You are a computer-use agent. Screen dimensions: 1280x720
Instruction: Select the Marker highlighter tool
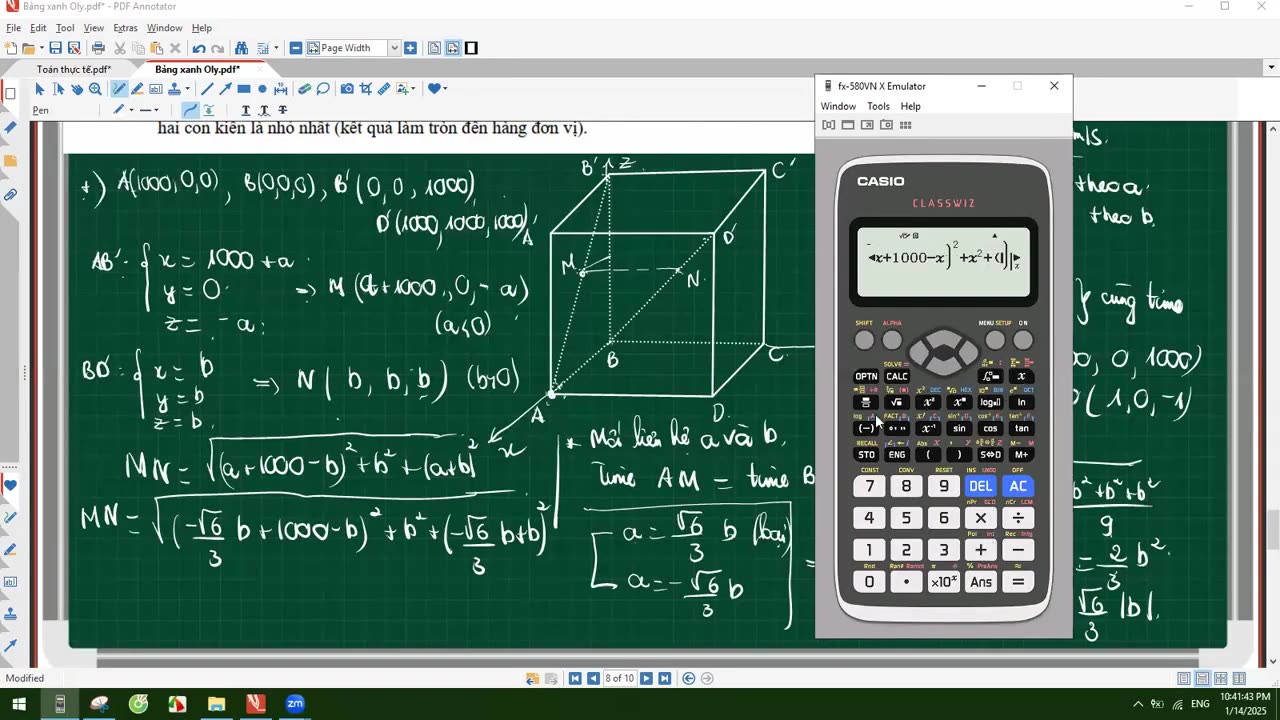[138, 88]
